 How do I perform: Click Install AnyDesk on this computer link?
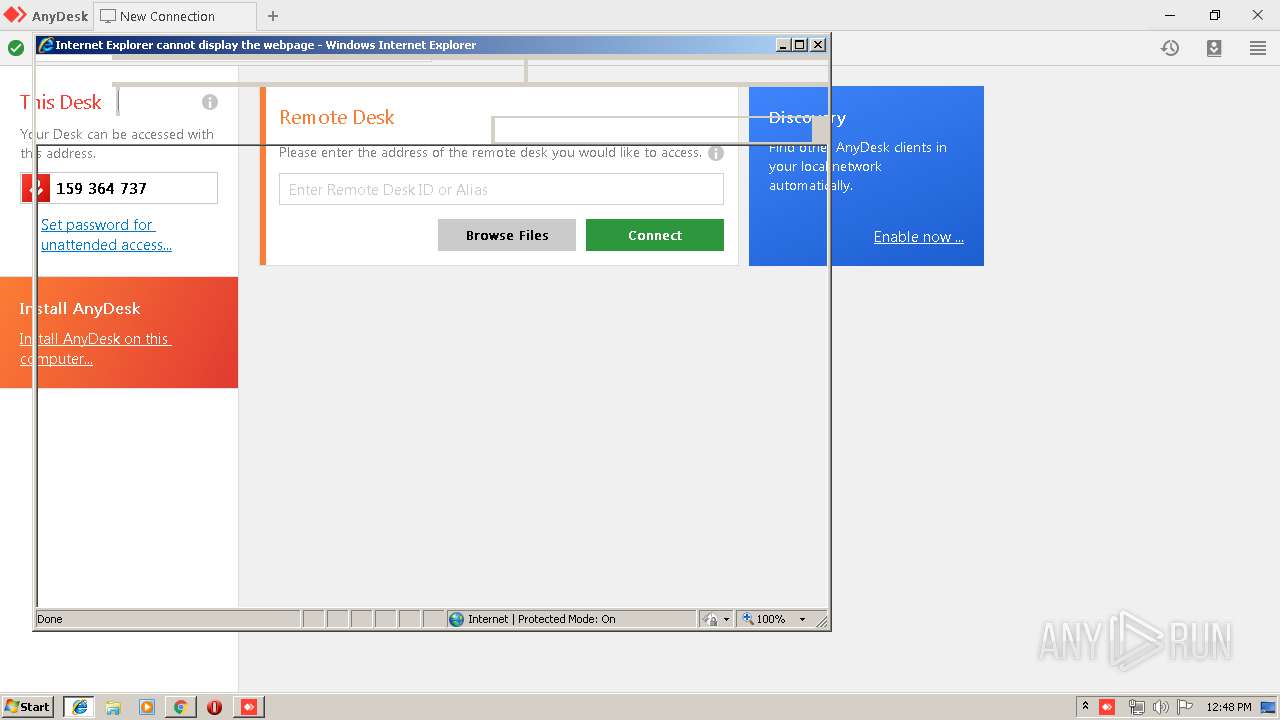[x=95, y=349]
